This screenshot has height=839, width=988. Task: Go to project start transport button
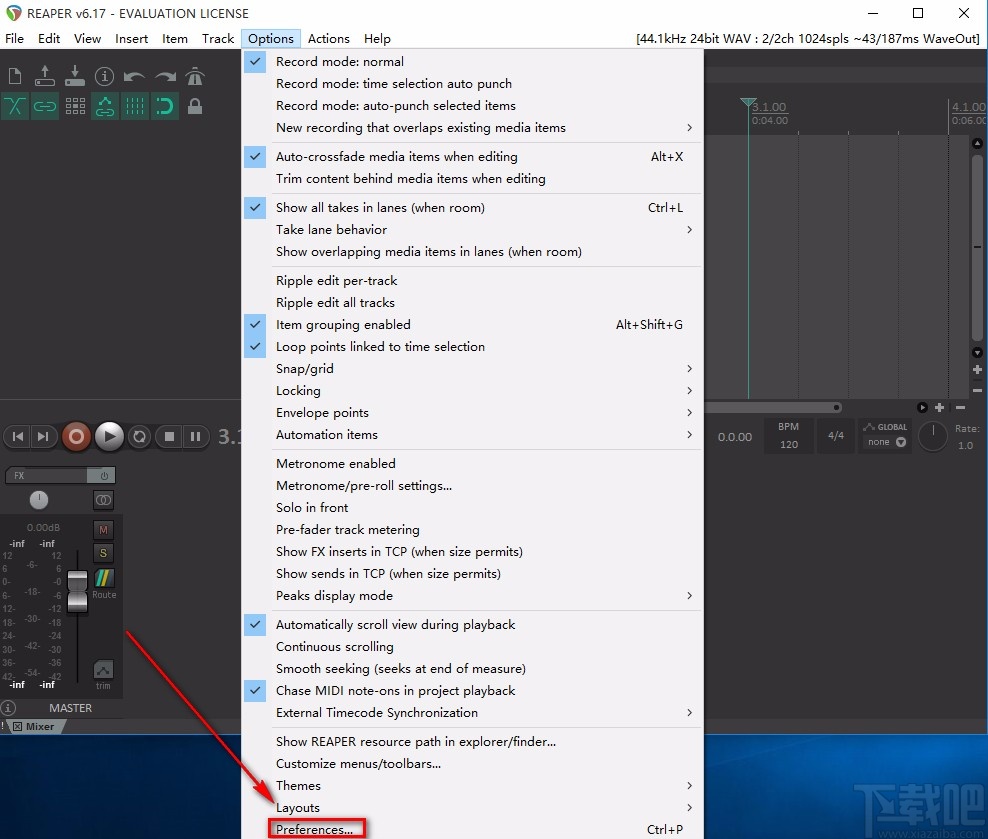tap(18, 437)
